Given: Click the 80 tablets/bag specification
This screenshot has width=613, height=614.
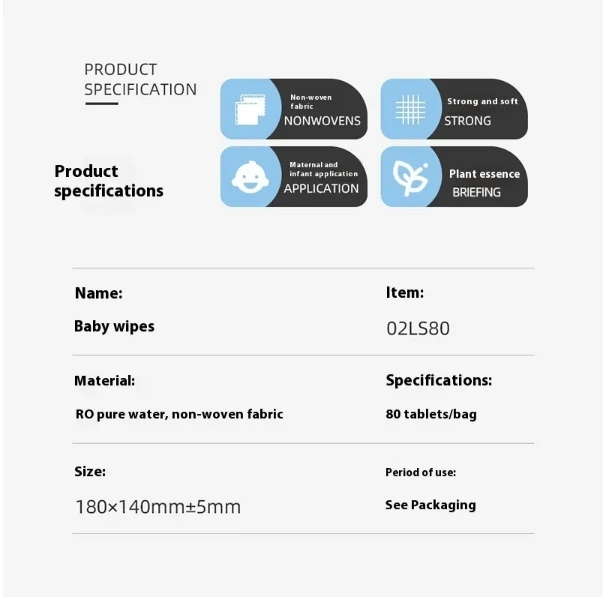Looking at the screenshot, I should [x=431, y=415].
